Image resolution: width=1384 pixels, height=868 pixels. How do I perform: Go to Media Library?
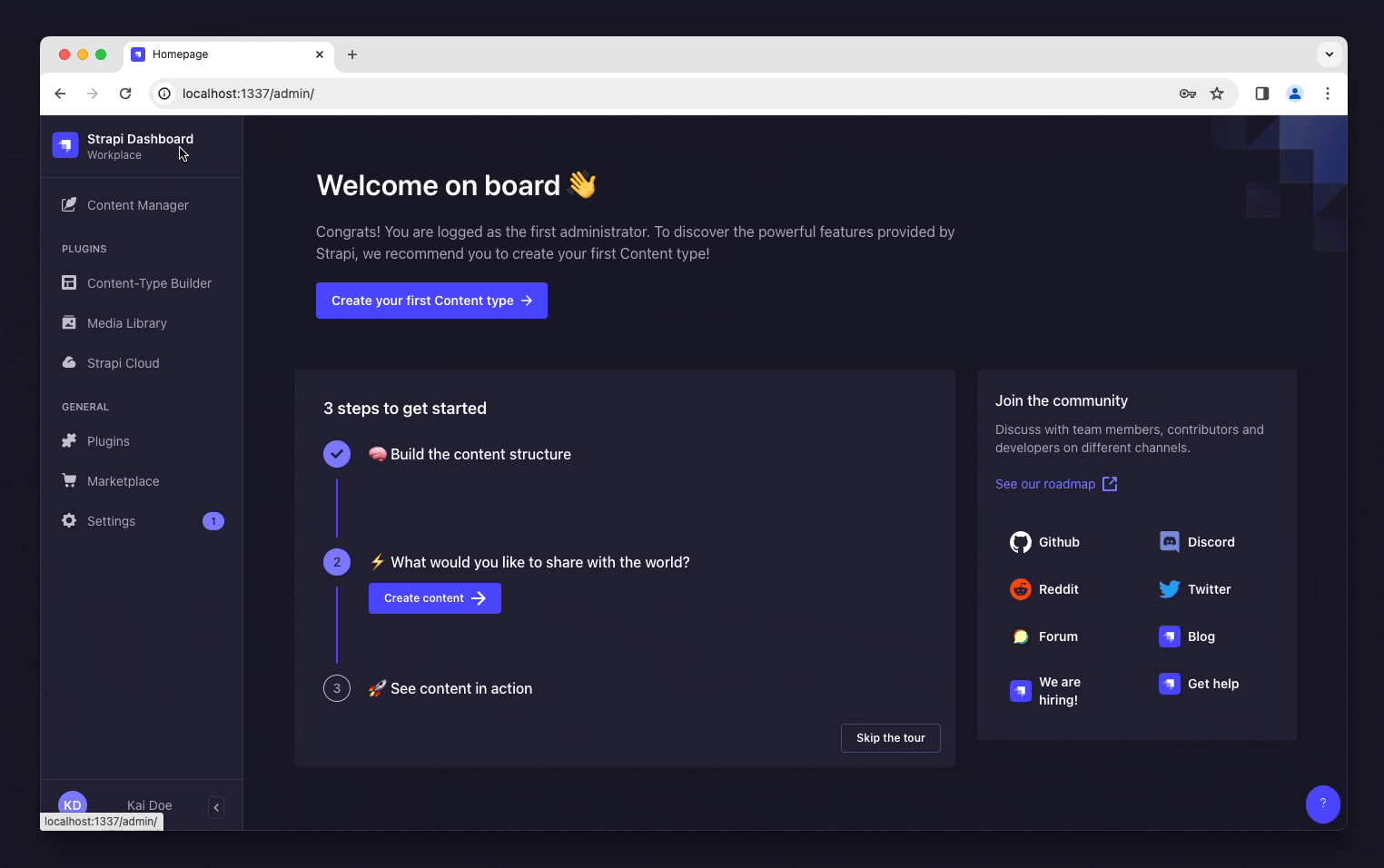coord(126,323)
